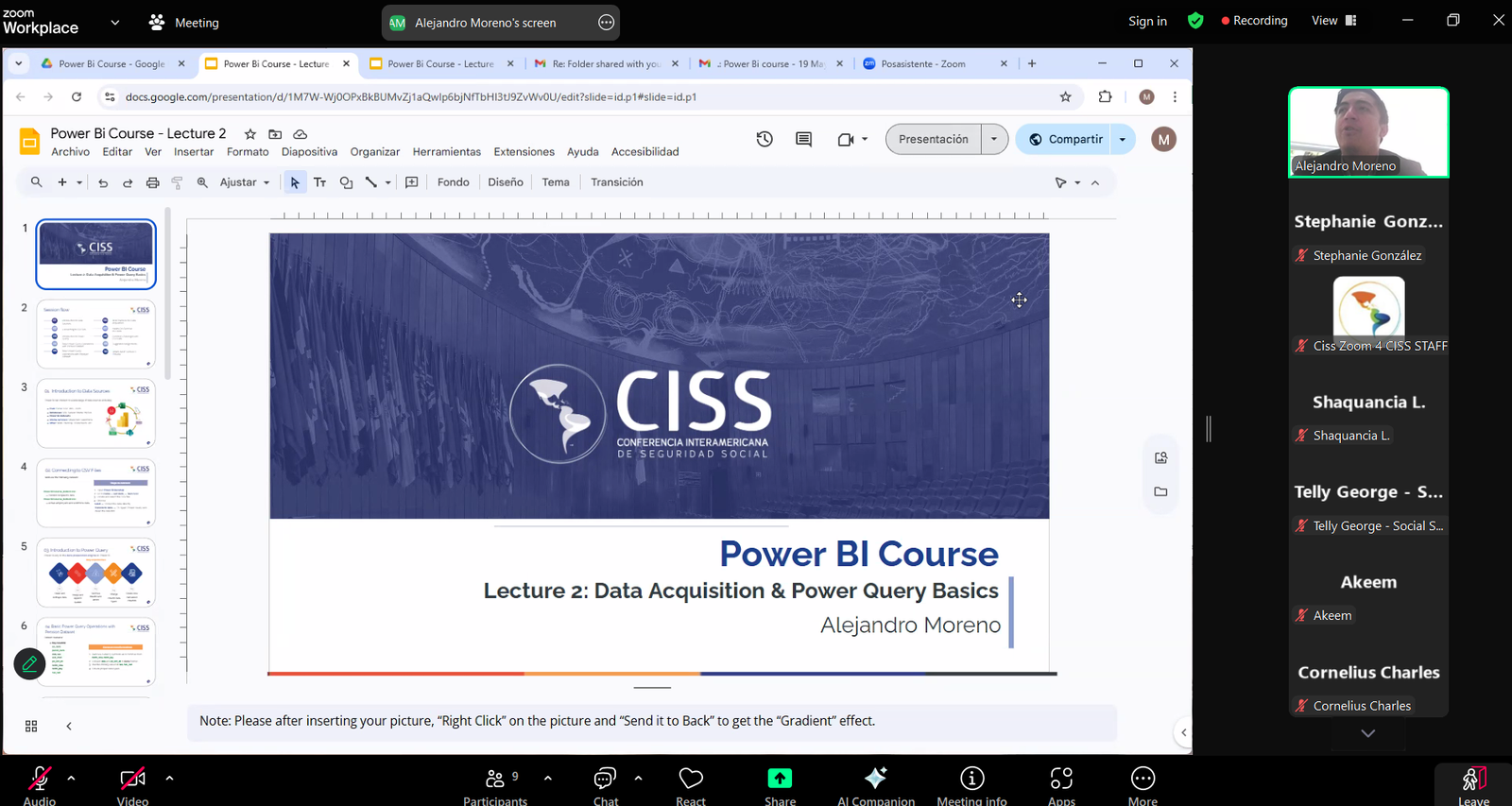Open a new browser tab
The height and width of the screenshot is (806, 1512).
tap(1032, 63)
